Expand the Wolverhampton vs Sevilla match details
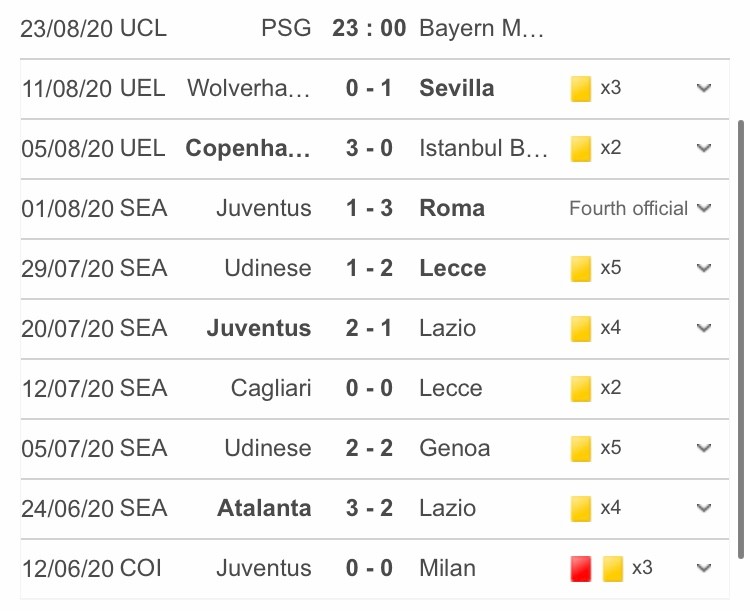The image size is (750, 611). (x=704, y=88)
